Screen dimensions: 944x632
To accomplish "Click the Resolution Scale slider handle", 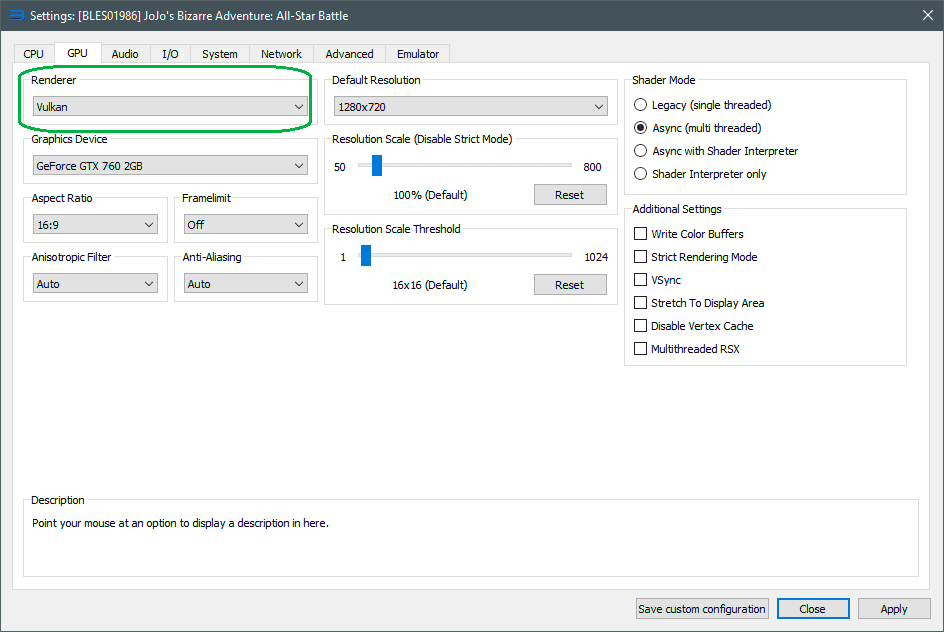I will click(377, 166).
